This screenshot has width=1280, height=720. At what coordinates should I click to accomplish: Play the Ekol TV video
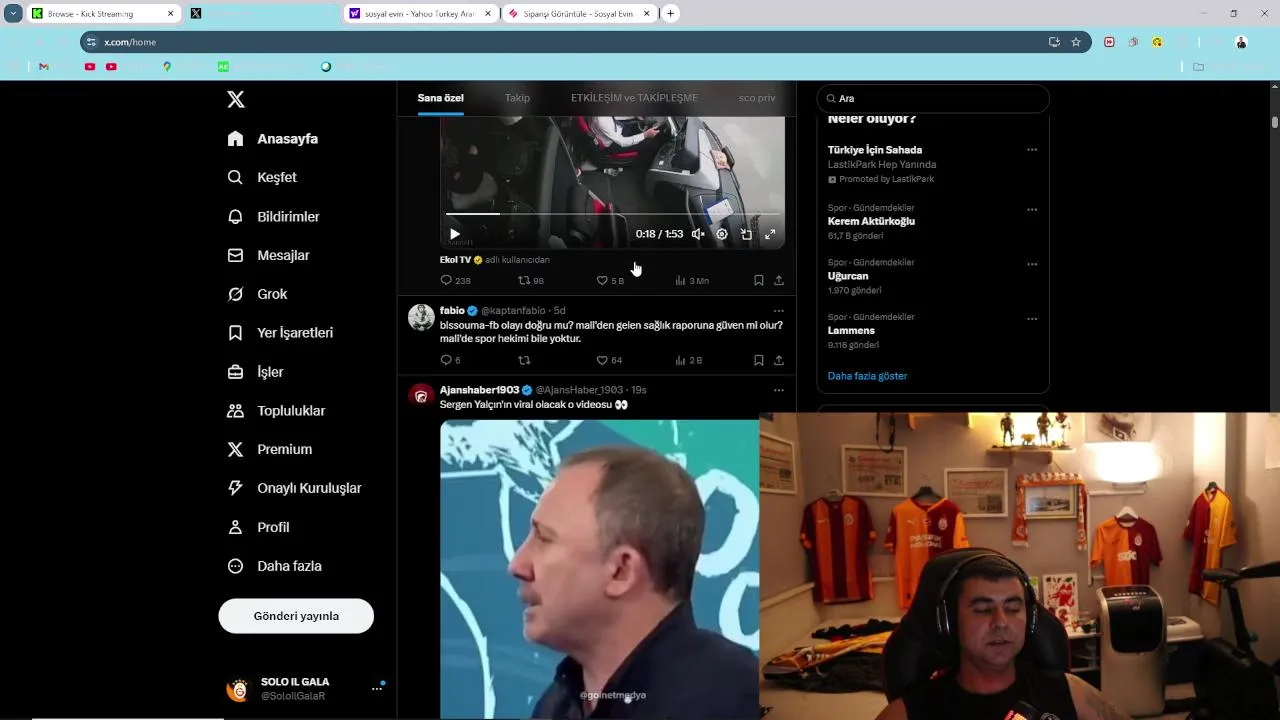455,234
